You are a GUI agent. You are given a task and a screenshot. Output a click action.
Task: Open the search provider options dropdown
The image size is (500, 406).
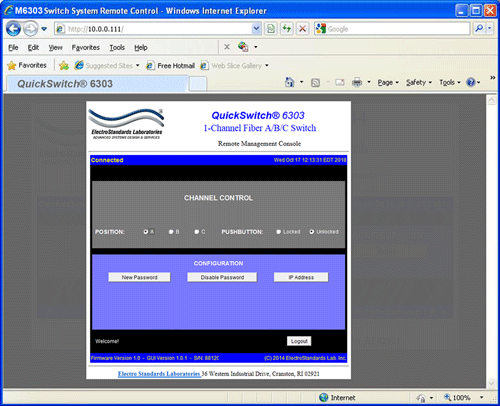(x=489, y=29)
